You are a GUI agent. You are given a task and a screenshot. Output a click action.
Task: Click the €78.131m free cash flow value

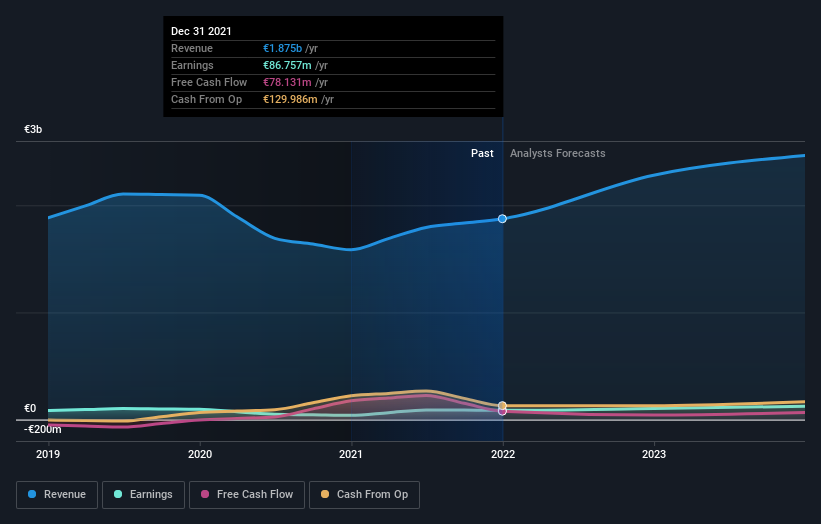tap(287, 82)
